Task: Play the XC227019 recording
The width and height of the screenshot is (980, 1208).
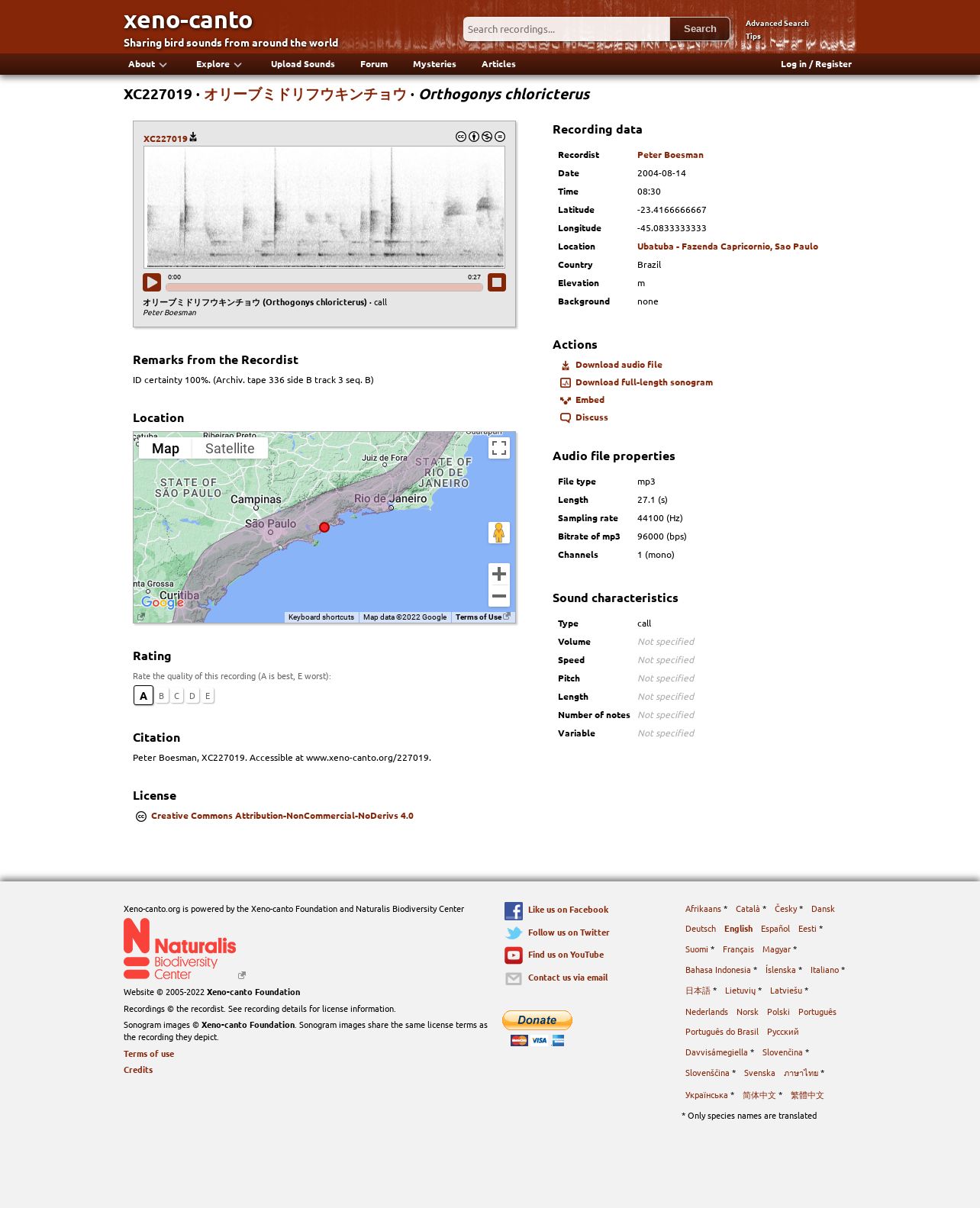Action: 152,282
